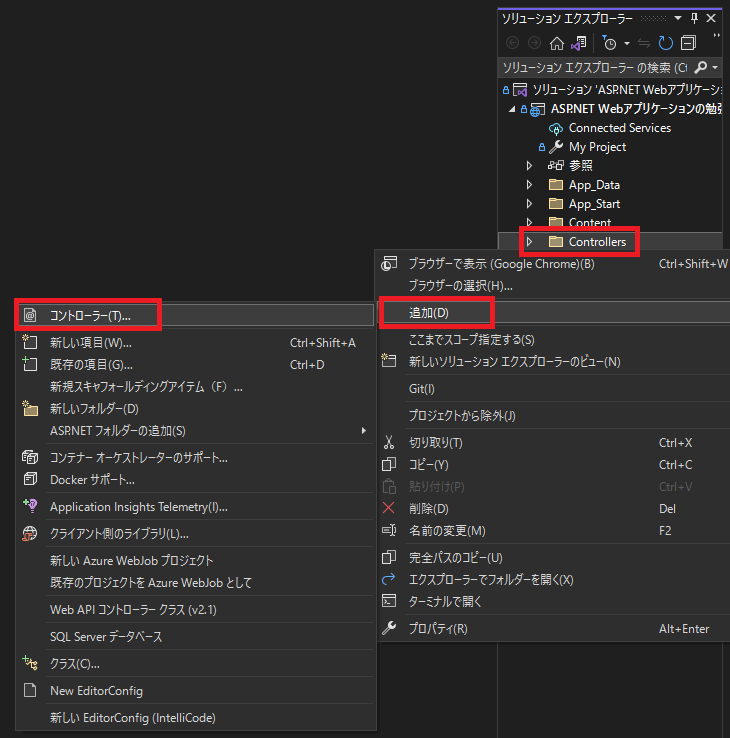The width and height of the screenshot is (730, 738).
Task: Select Connected Services node
Action: [619, 128]
